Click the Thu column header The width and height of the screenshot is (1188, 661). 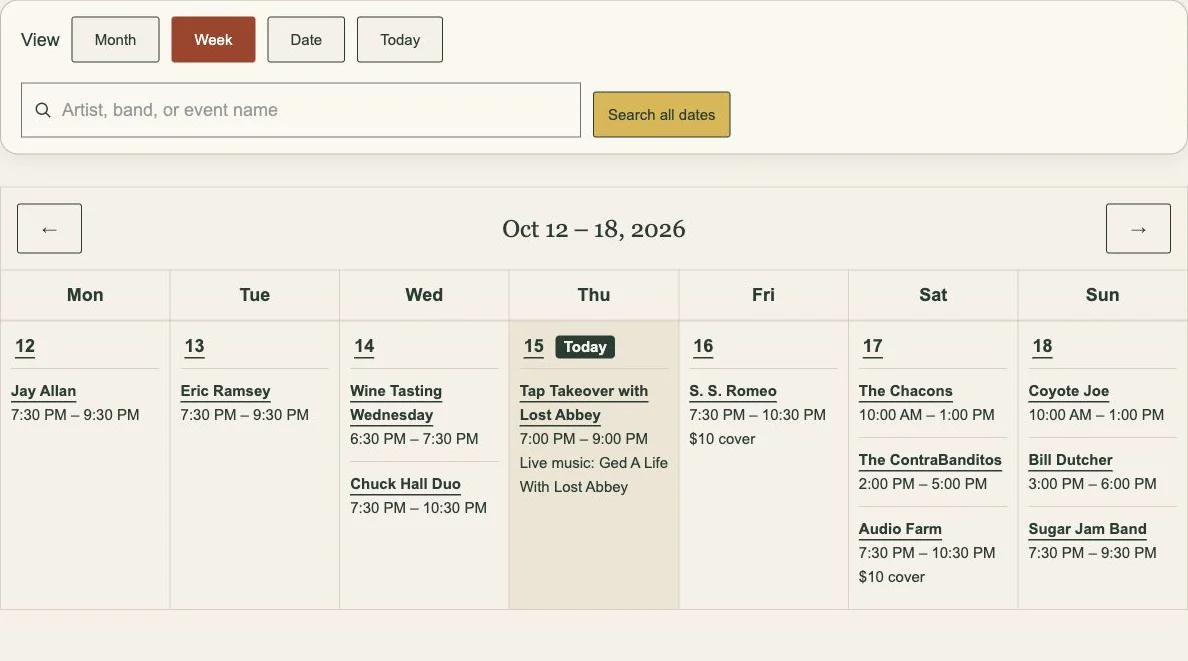click(594, 295)
